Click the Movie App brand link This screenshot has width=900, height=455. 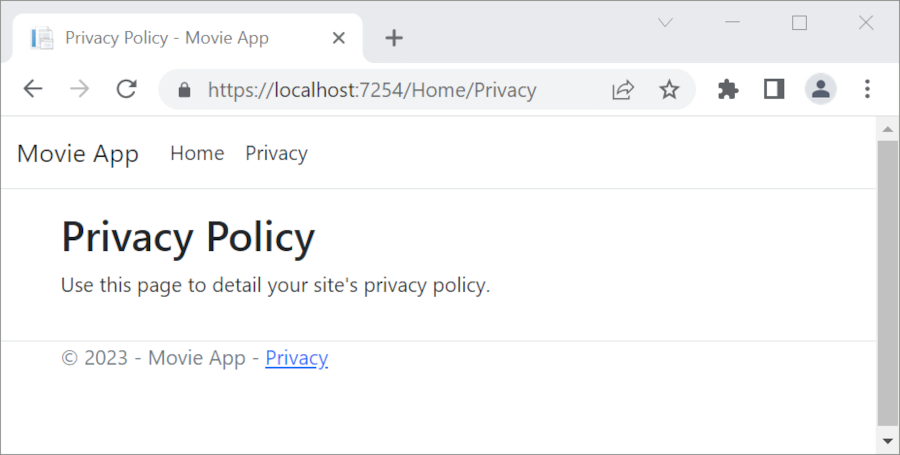coord(78,153)
